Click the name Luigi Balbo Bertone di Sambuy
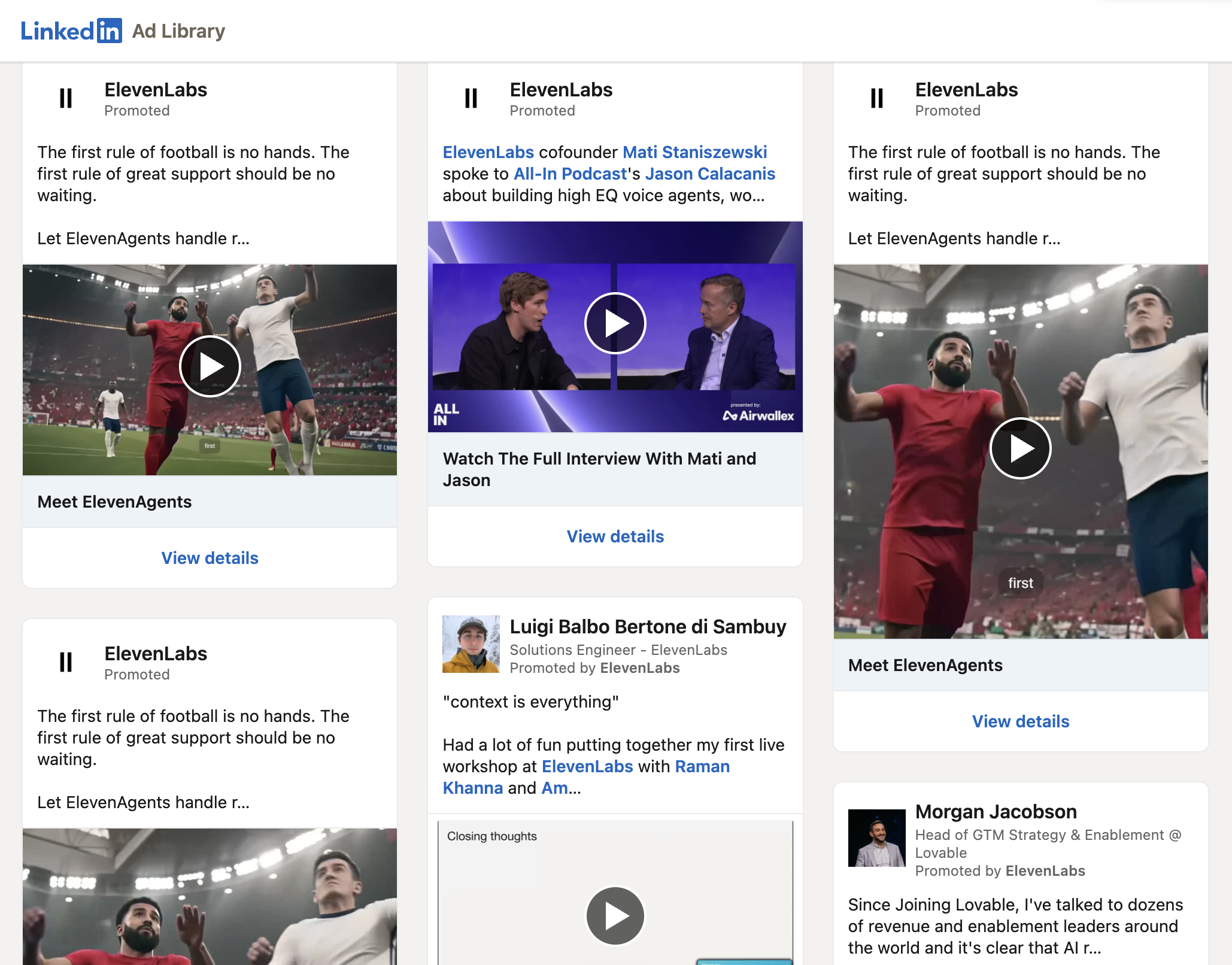Image resolution: width=1232 pixels, height=965 pixels. coord(648,626)
